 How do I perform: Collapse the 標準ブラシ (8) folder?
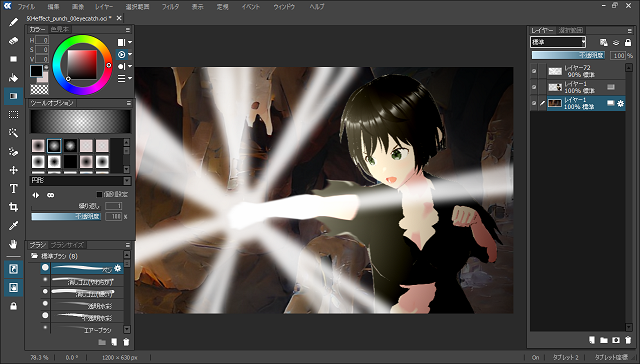(x=34, y=256)
